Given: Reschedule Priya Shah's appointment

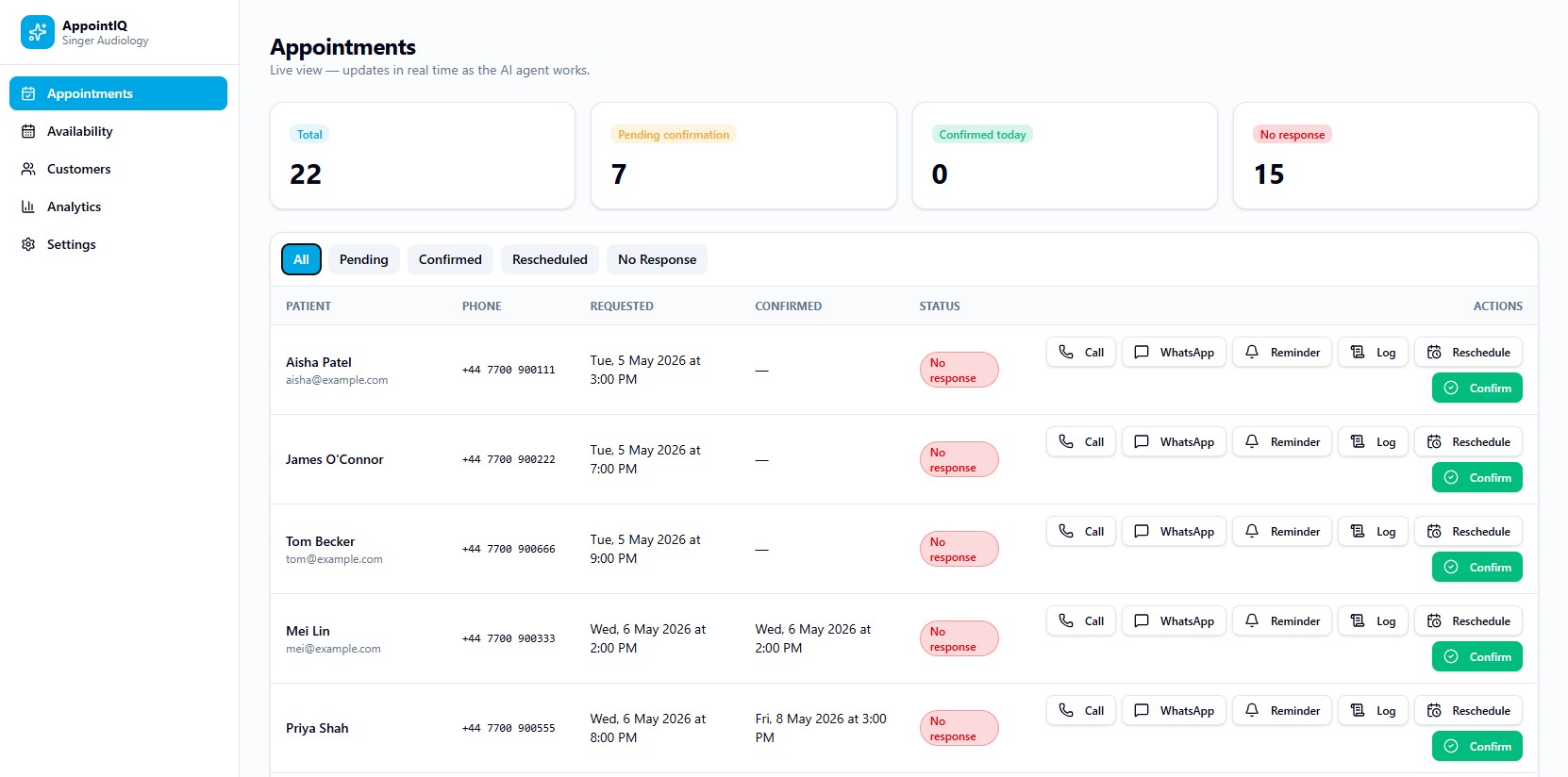Looking at the screenshot, I should pyautogui.click(x=1468, y=710).
